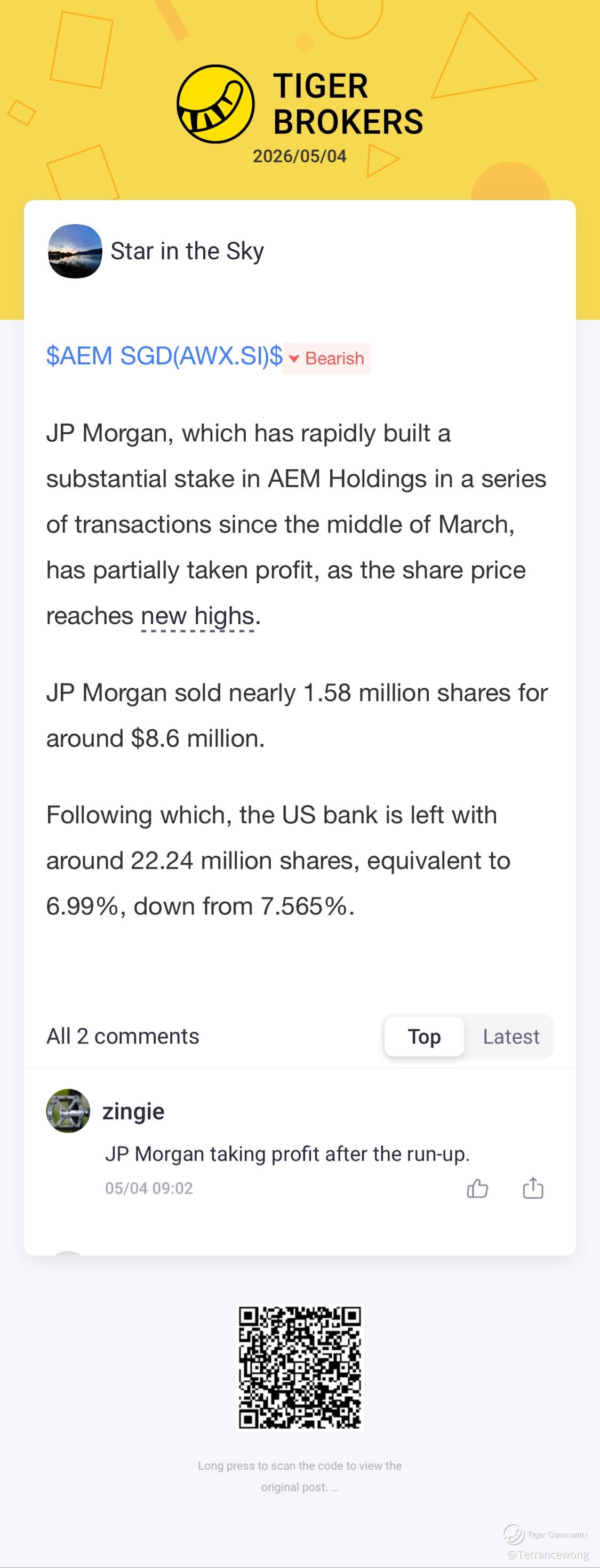Click the Tiger Community watermark icon

[514, 1534]
